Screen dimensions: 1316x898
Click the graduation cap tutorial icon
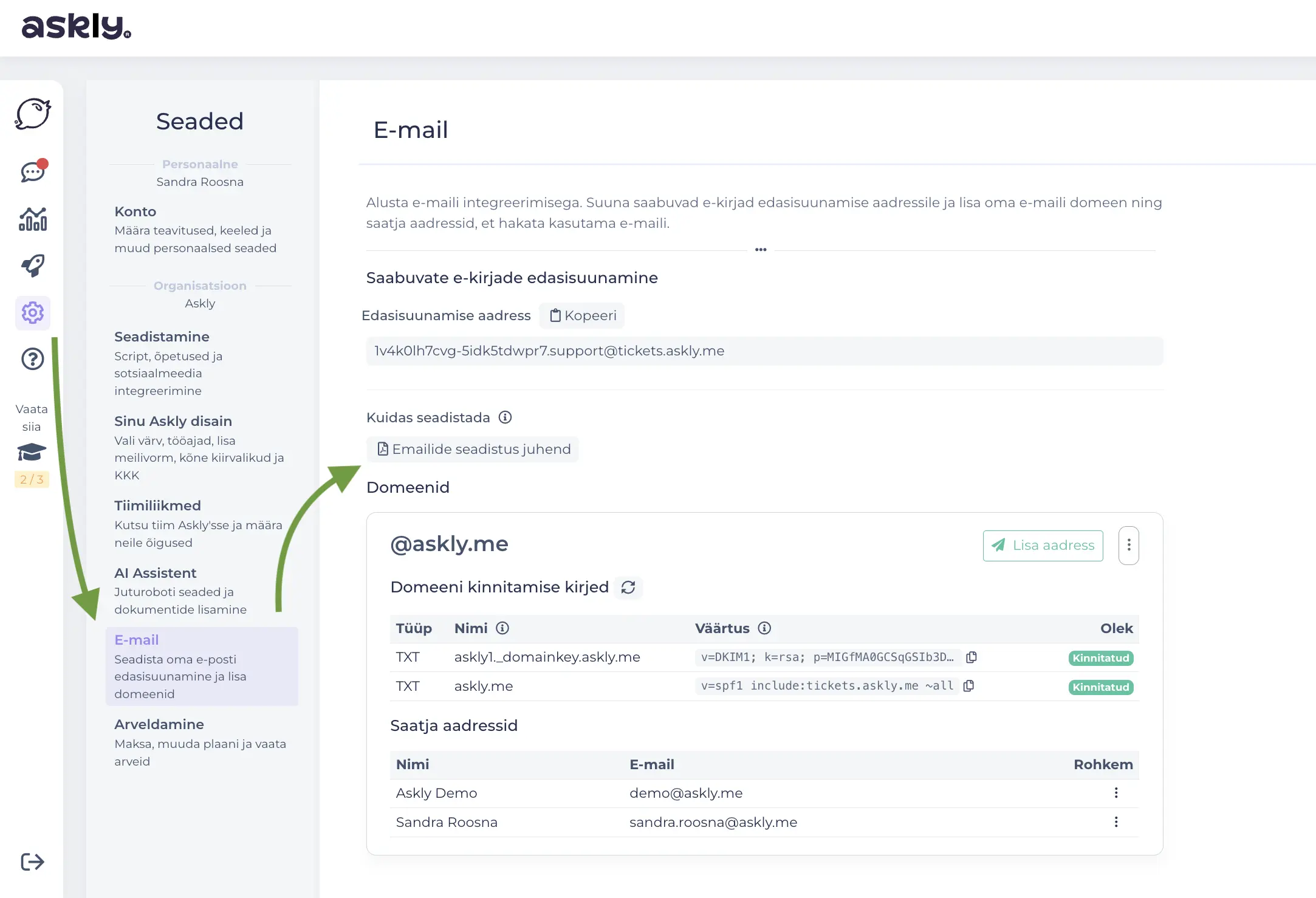pyautogui.click(x=32, y=453)
